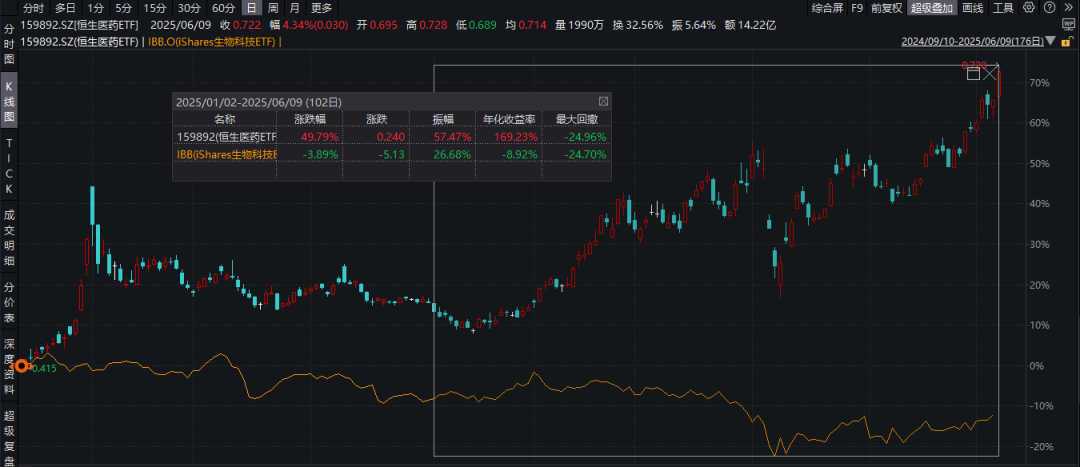Select the 15分 interval tab
This screenshot has height=467, width=1080.
pyautogui.click(x=154, y=8)
